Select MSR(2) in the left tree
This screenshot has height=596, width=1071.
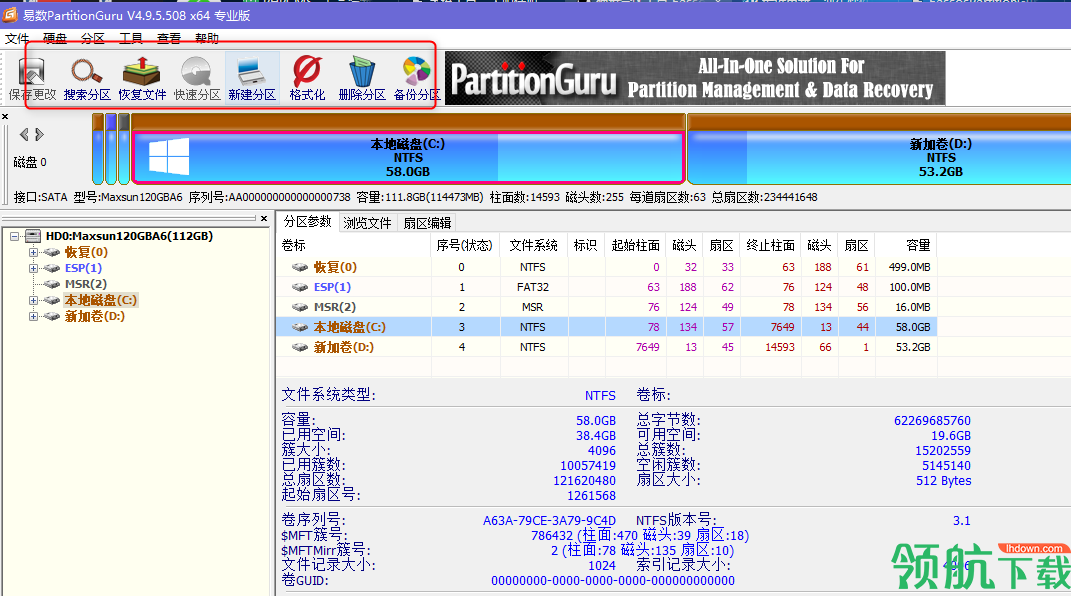pos(85,284)
